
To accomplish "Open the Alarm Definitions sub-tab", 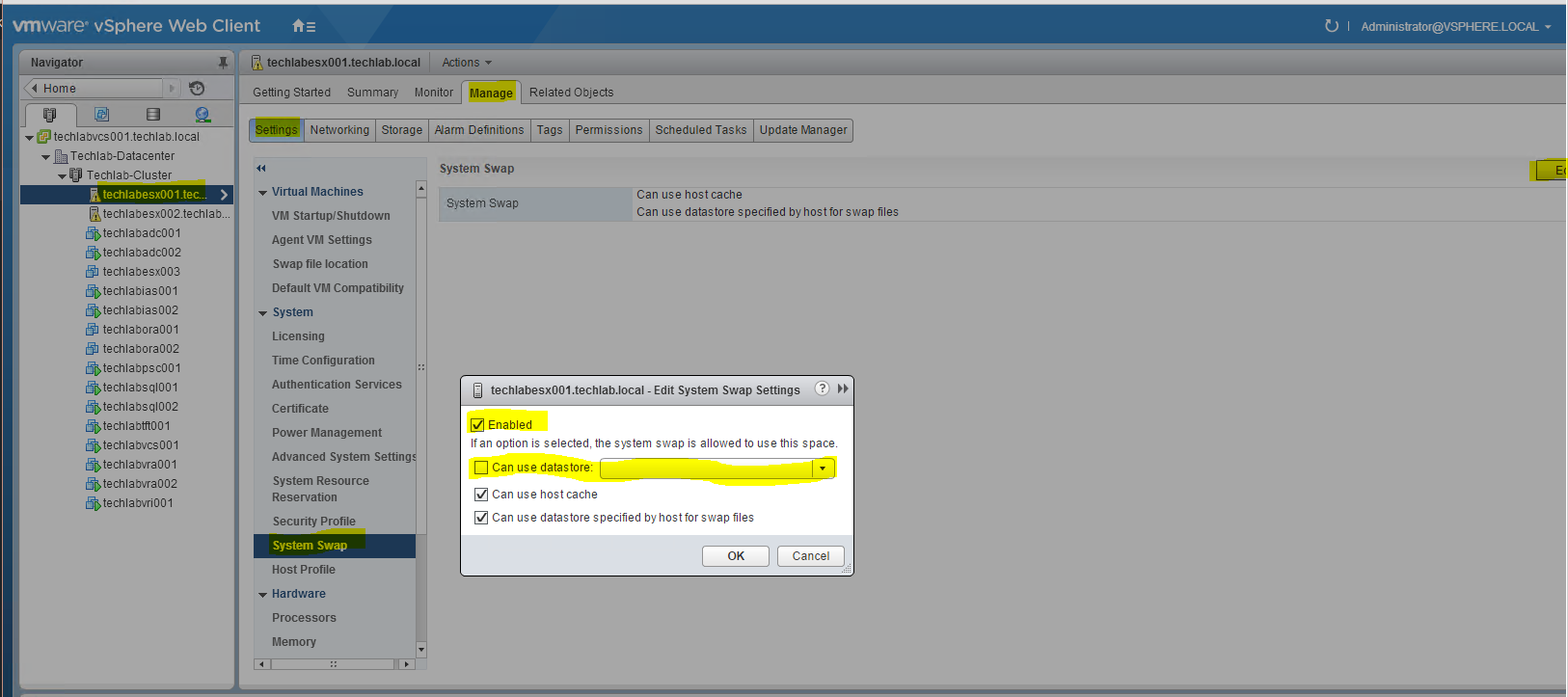I will point(479,130).
